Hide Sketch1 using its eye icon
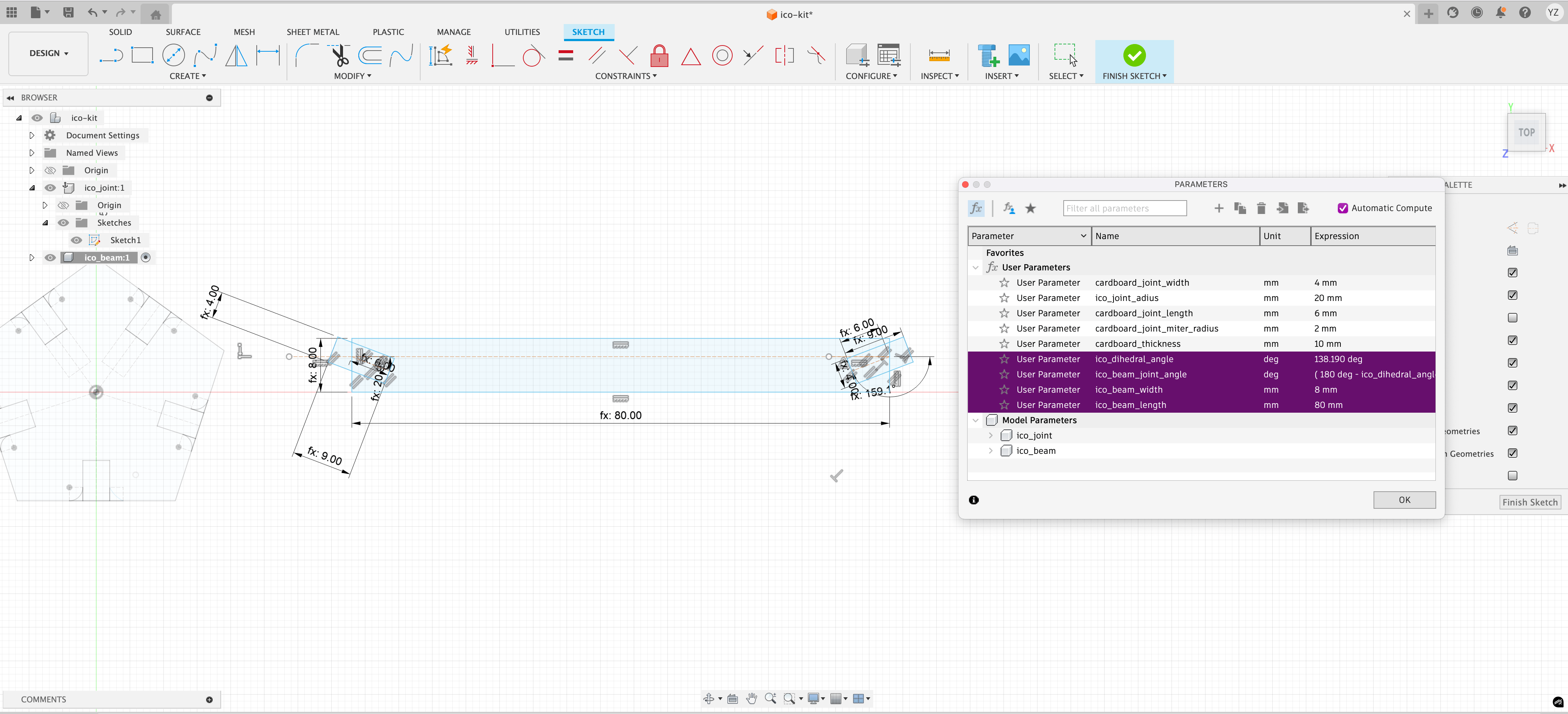This screenshot has height=714, width=1568. [76, 240]
